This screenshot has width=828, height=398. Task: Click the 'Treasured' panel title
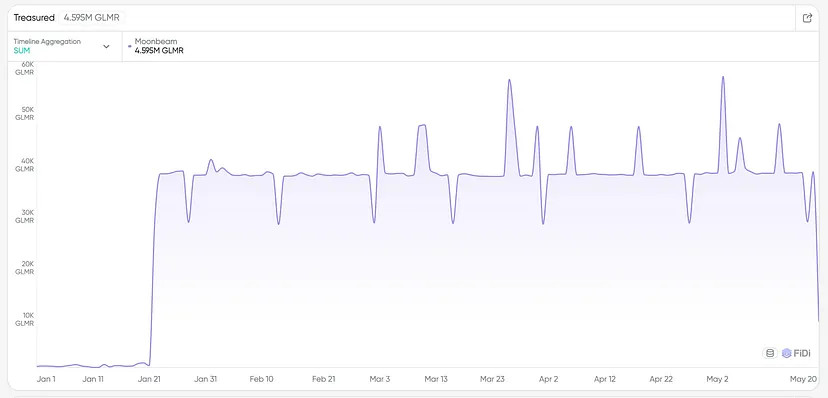(34, 17)
